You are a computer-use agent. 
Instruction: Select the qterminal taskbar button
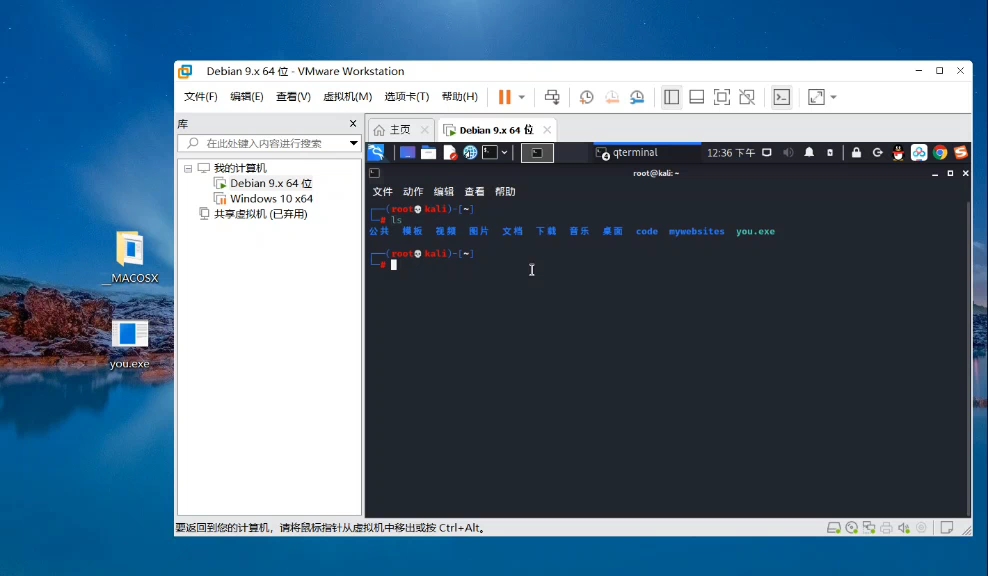pos(647,153)
